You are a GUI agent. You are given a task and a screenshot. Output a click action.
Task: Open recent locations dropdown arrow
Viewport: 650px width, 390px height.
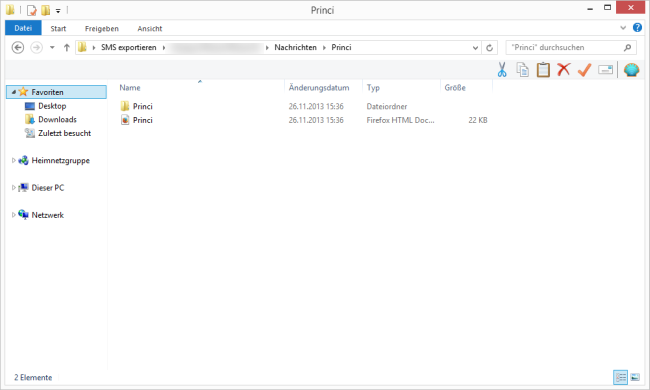point(52,48)
